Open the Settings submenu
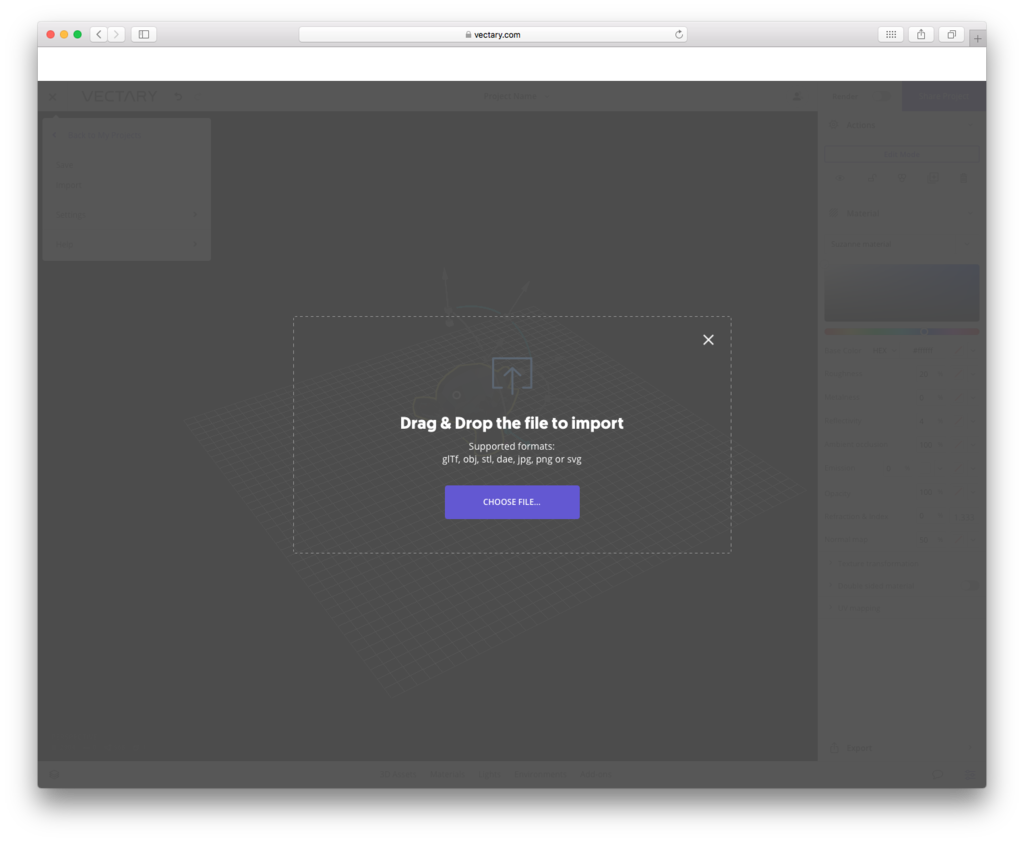The image size is (1024, 842). pyautogui.click(x=127, y=214)
